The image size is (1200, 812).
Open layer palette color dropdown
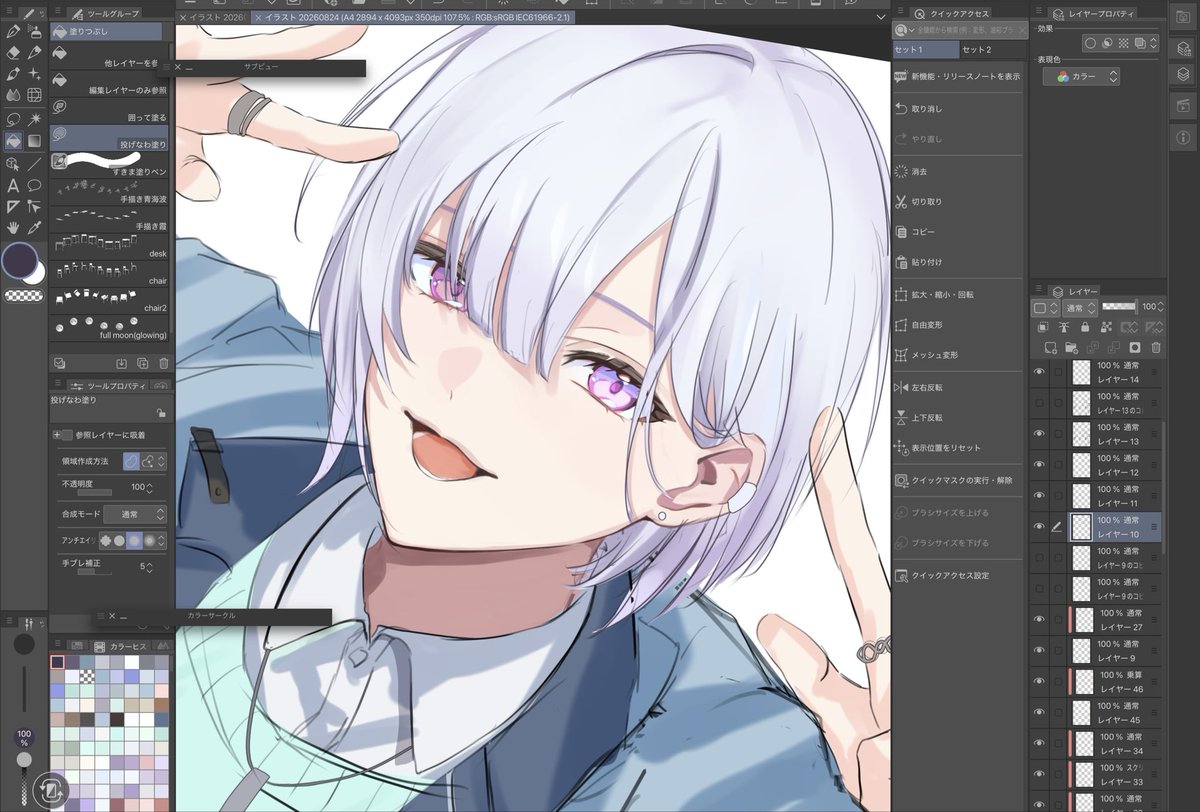[1044, 307]
